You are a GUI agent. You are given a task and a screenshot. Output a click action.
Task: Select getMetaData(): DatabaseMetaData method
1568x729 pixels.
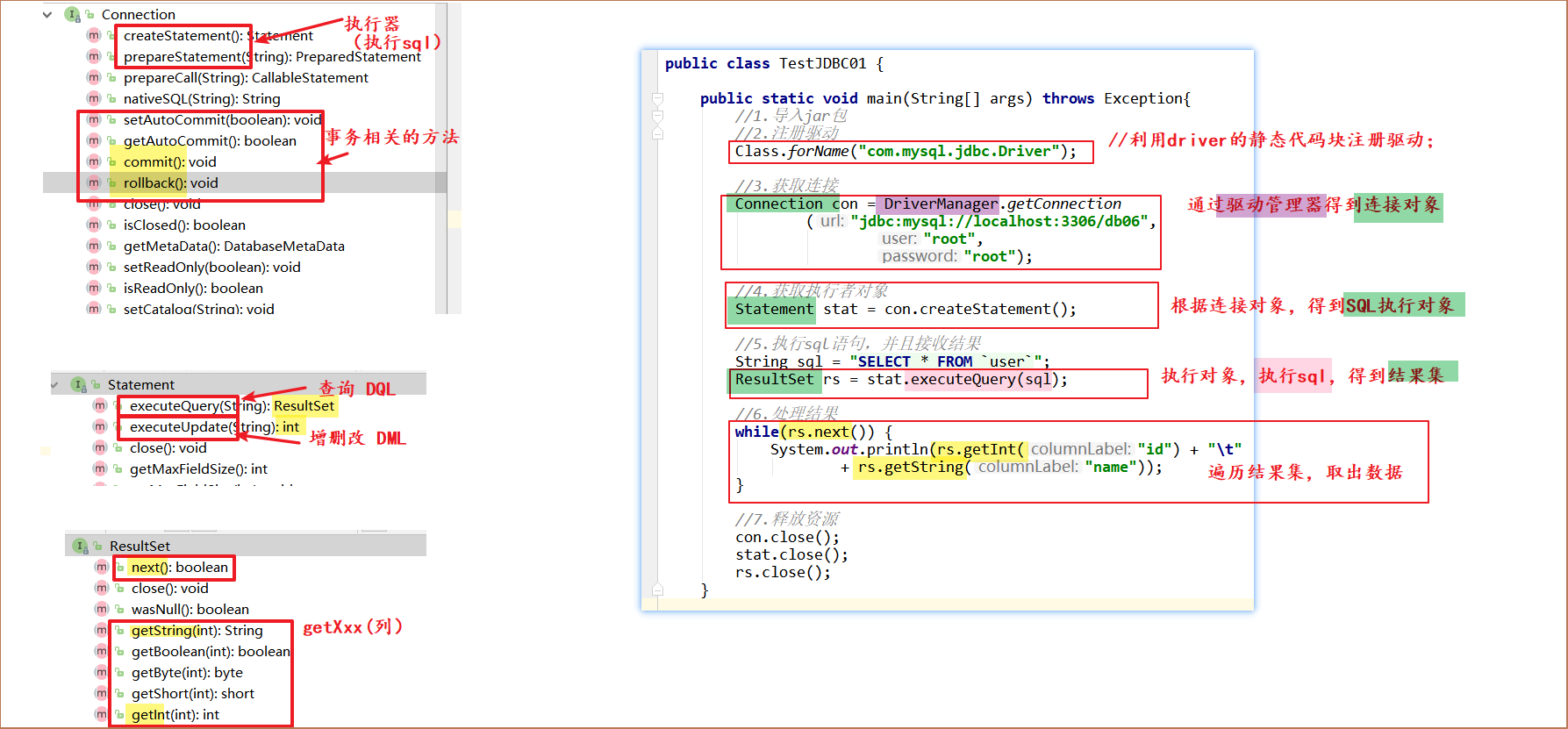pyautogui.click(x=233, y=247)
